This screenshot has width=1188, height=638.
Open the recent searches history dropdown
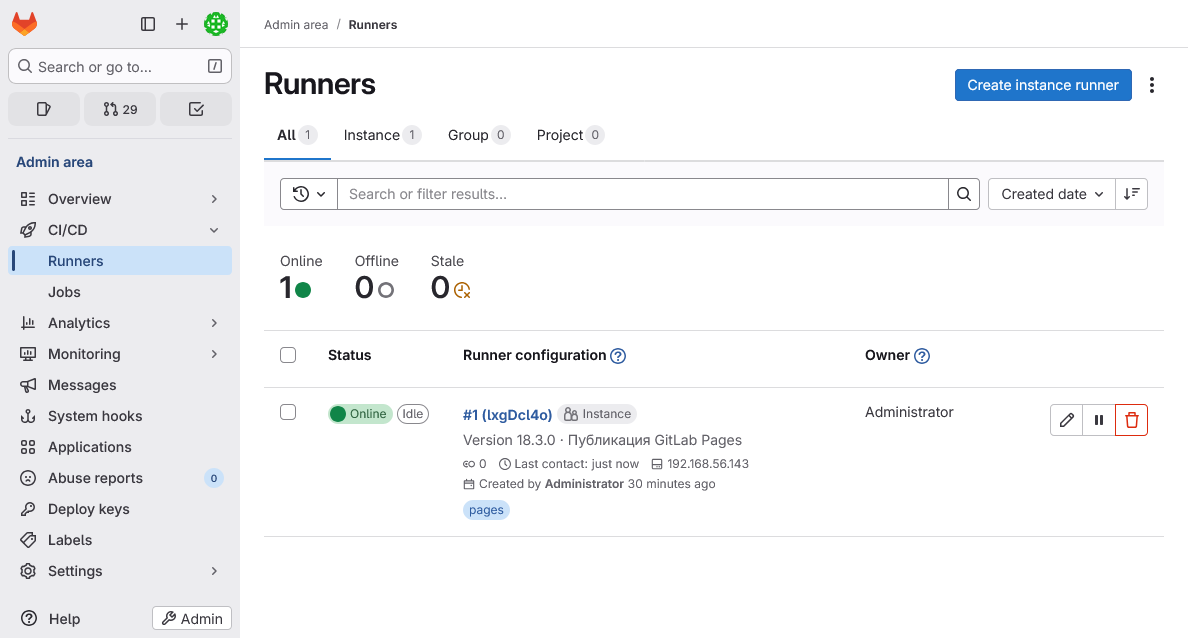[308, 194]
